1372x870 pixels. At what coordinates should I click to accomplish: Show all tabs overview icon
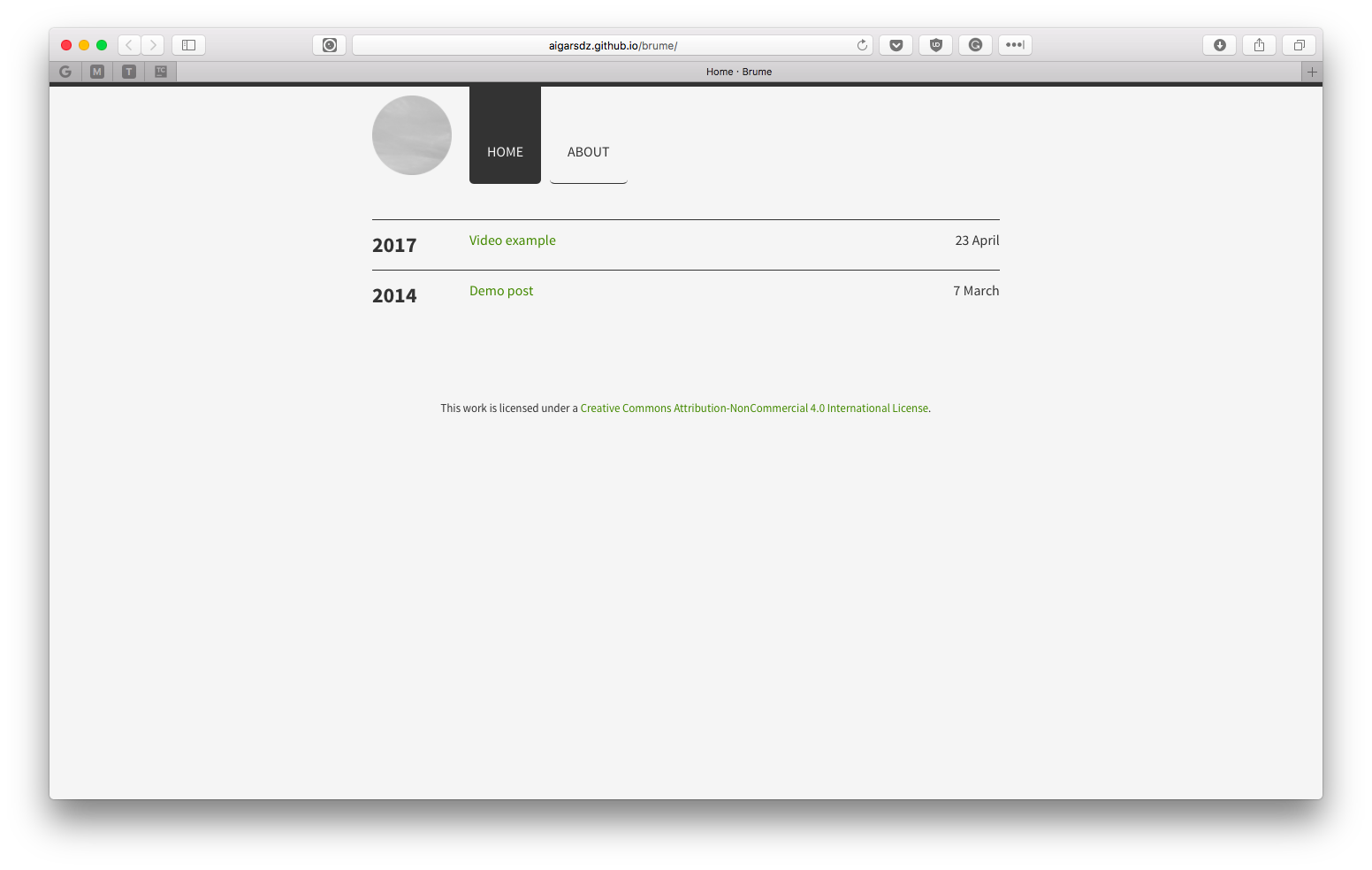tap(1299, 45)
